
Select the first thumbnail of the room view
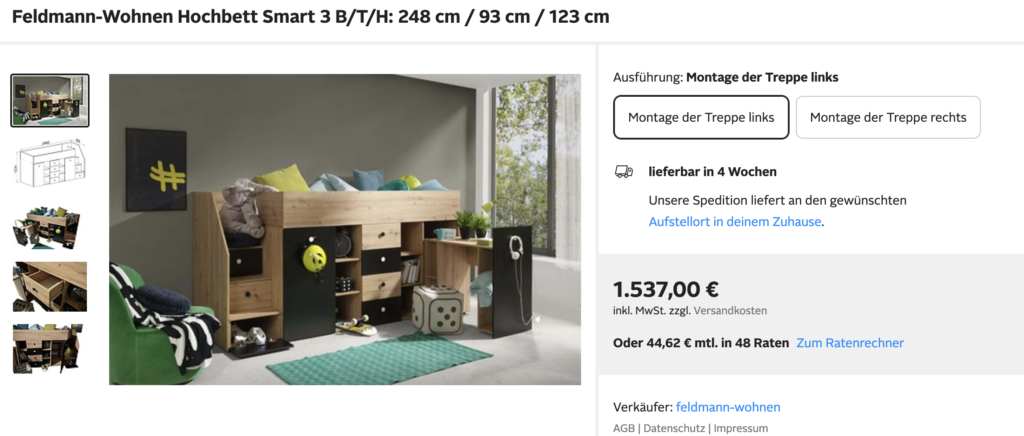[x=50, y=101]
